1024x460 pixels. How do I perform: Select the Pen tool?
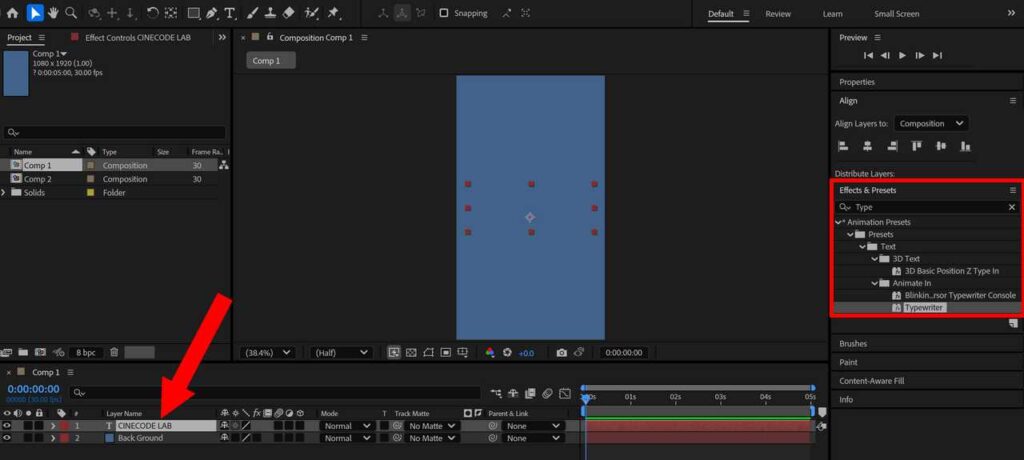pyautogui.click(x=212, y=12)
